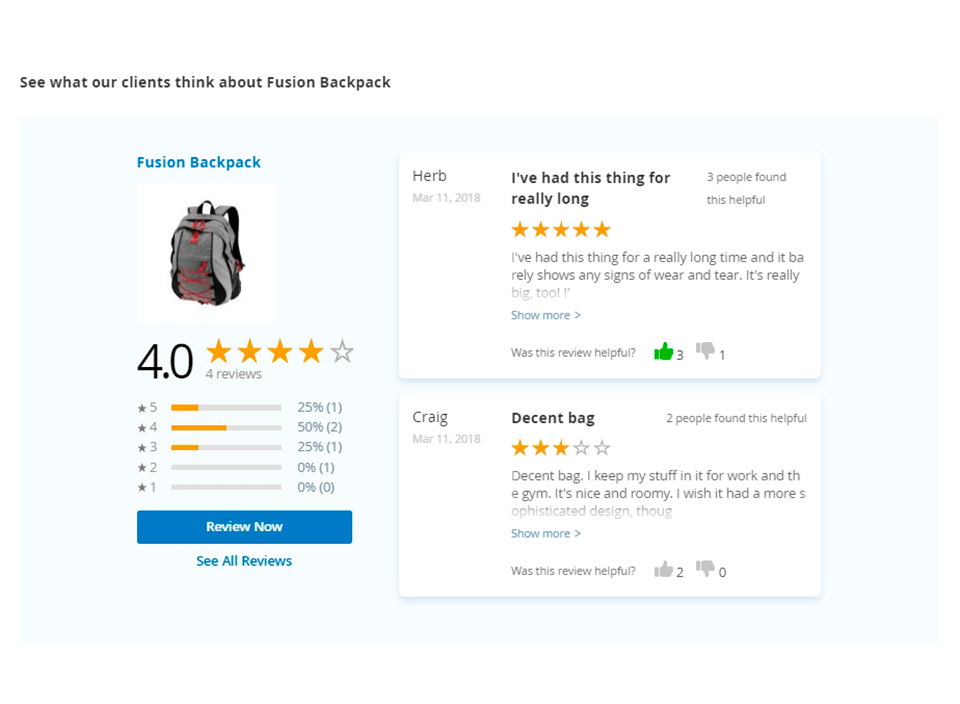Image resolution: width=960 pixels, height=704 pixels.
Task: Click thumbs up on Craig's review
Action: tap(663, 570)
